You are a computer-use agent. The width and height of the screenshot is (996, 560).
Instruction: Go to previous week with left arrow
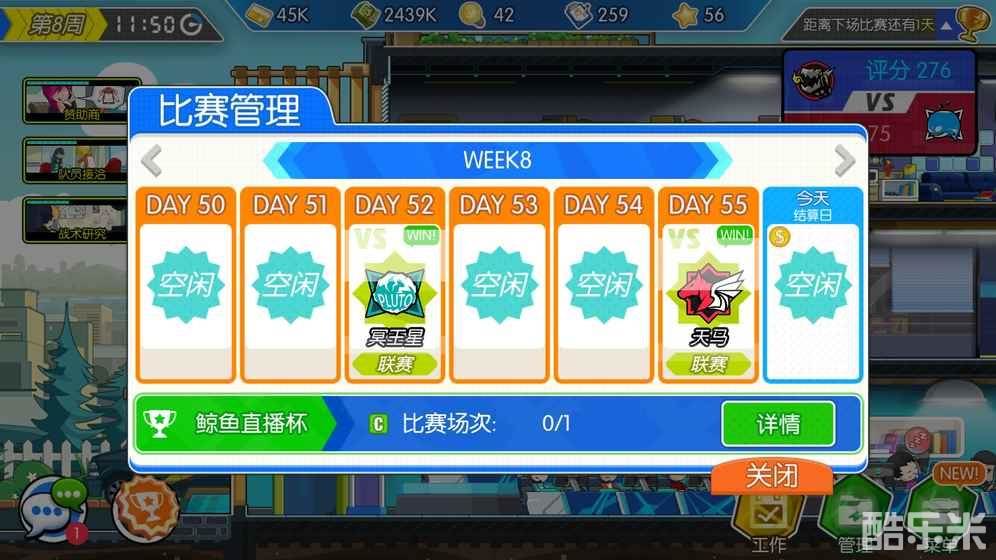tap(152, 161)
